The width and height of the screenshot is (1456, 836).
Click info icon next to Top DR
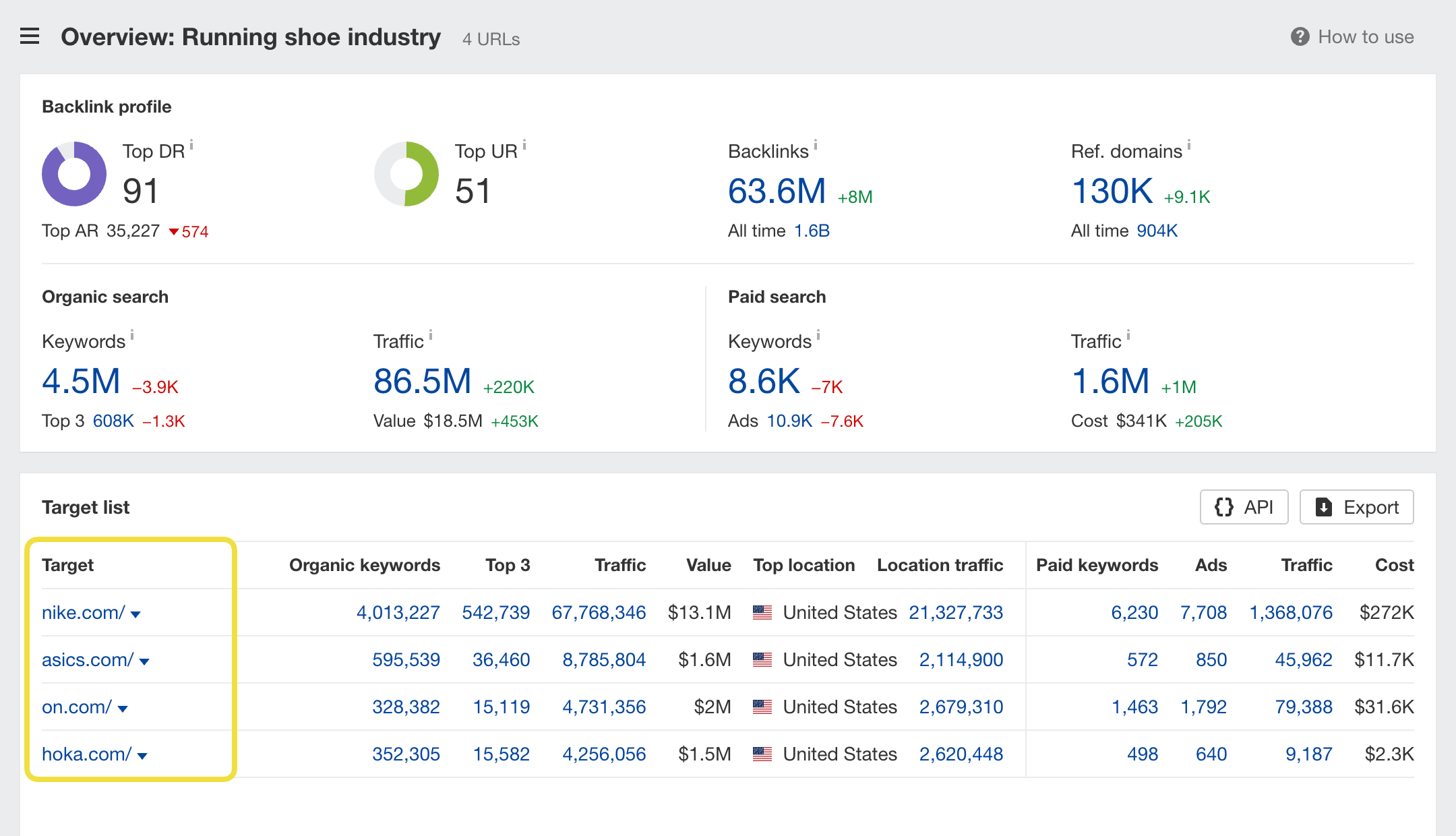pos(191,145)
